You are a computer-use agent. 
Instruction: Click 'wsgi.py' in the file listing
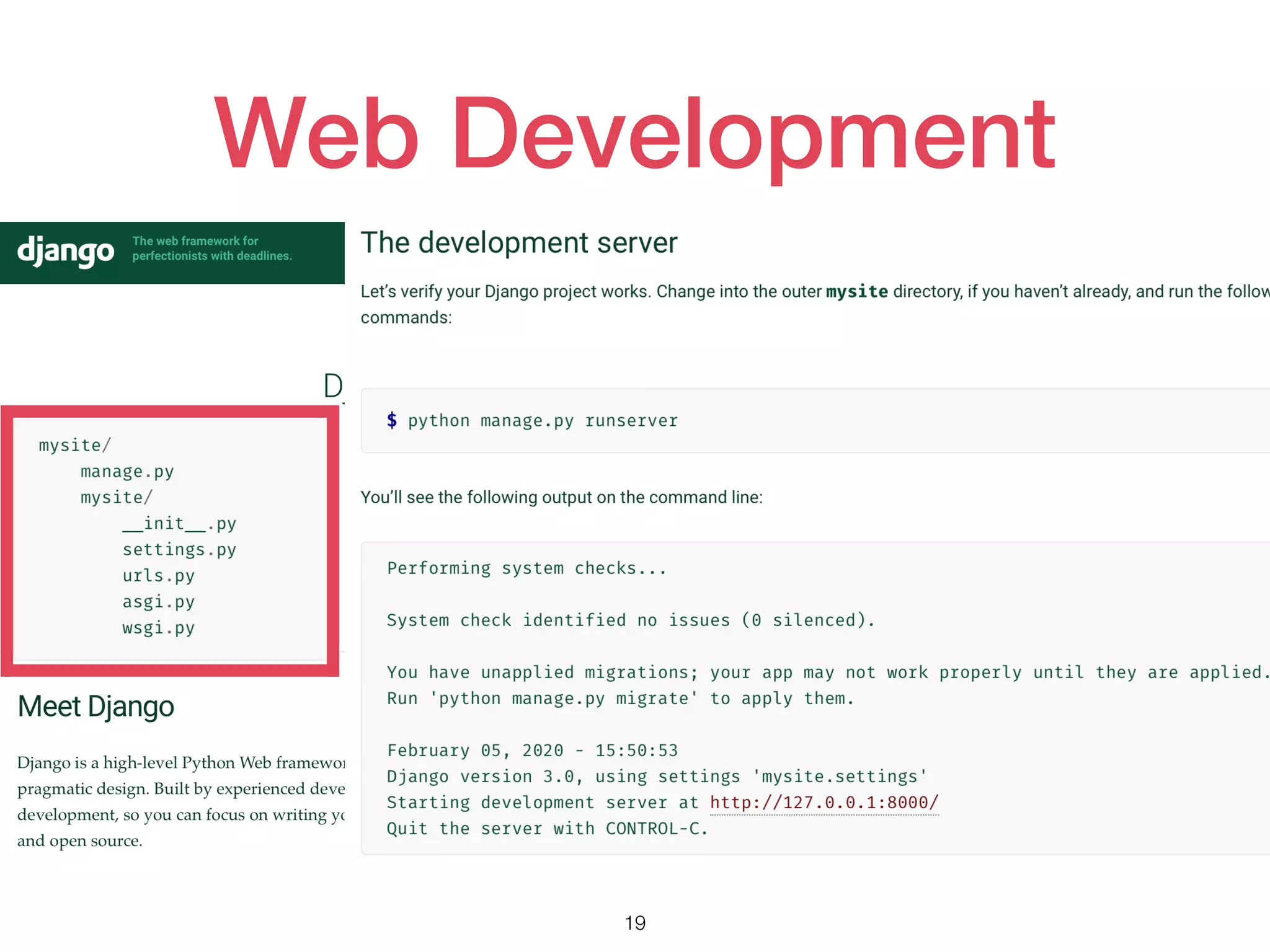pos(159,628)
